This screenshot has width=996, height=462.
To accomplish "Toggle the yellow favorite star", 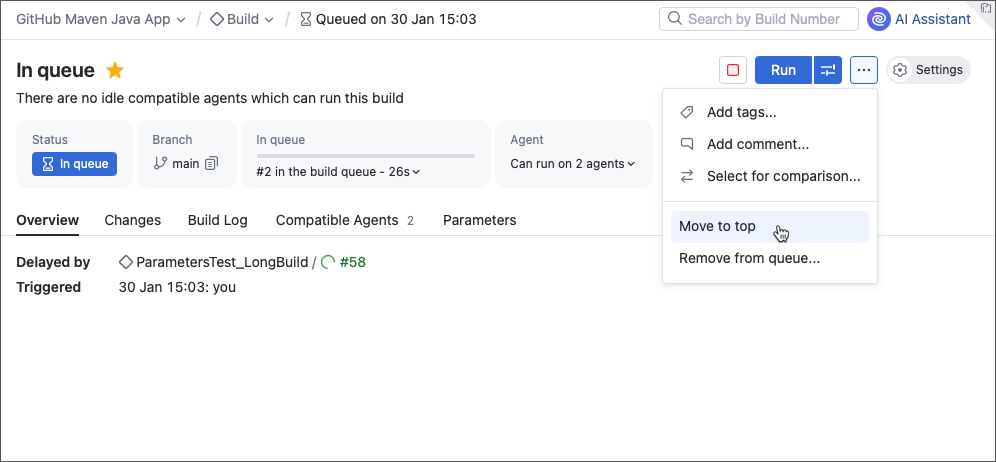I will click(115, 70).
